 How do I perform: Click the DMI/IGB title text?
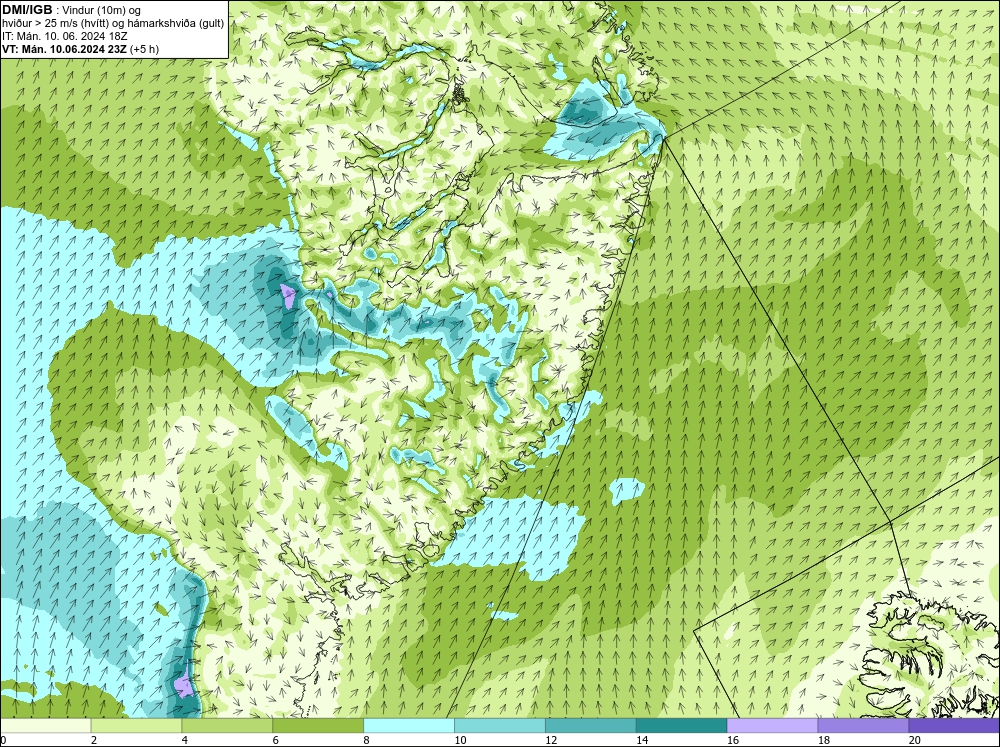click(27, 10)
